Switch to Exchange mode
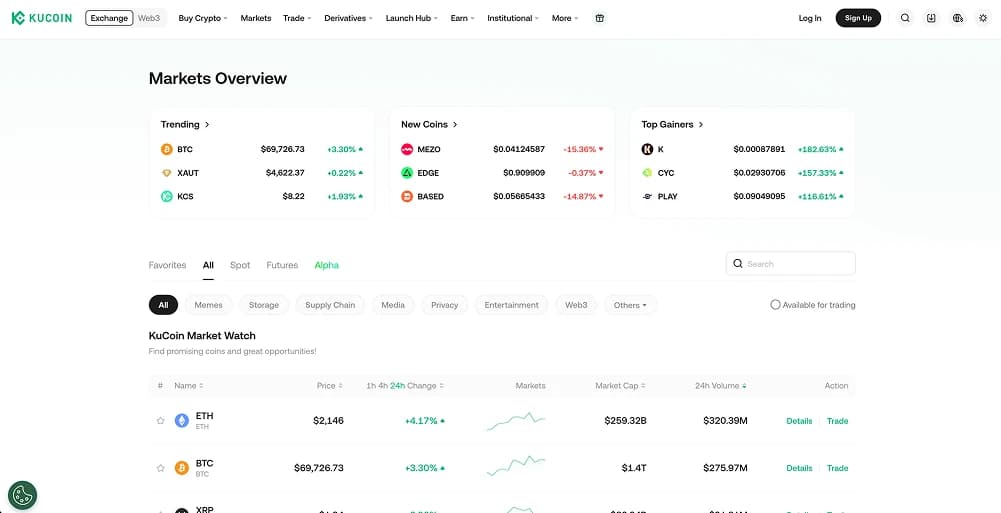The width and height of the screenshot is (1001, 513). [x=109, y=18]
